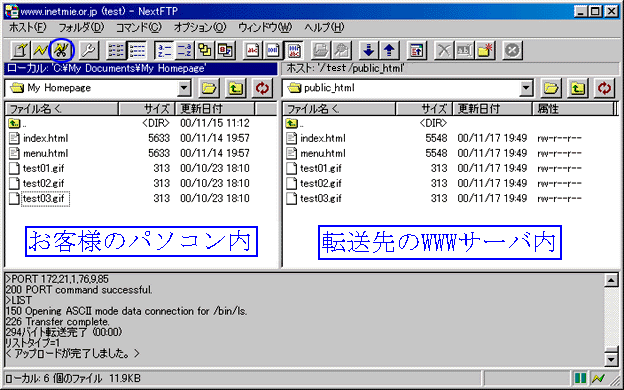Select host parent directory '..' entry
The height and width of the screenshot is (390, 624).
(x=294, y=123)
